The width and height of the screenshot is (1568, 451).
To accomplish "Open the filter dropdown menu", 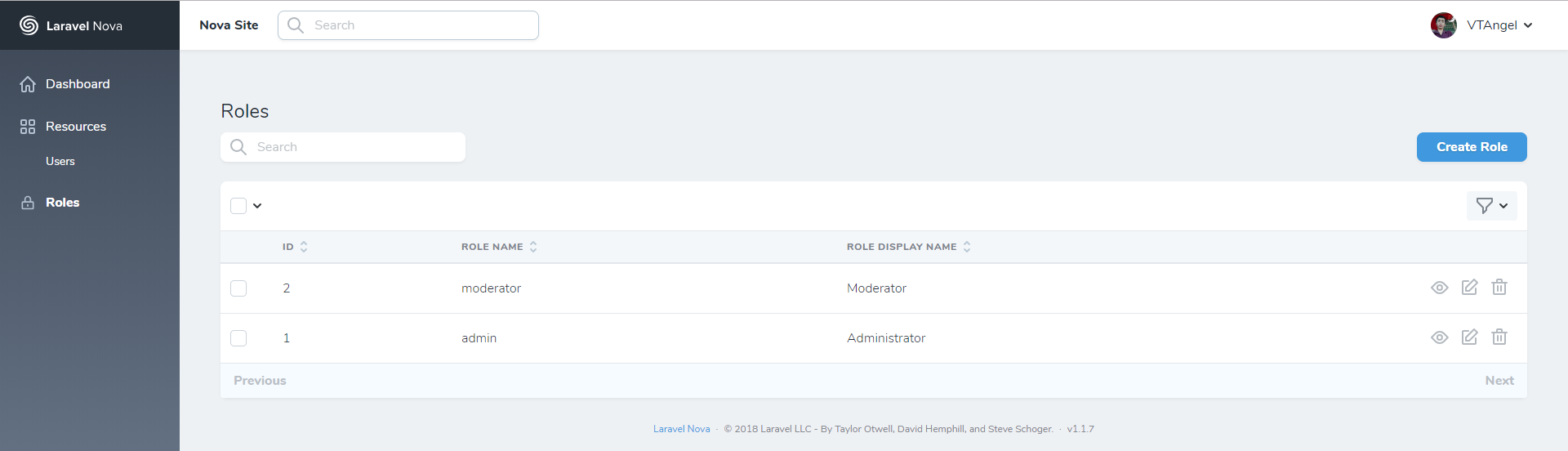I will point(1491,206).
